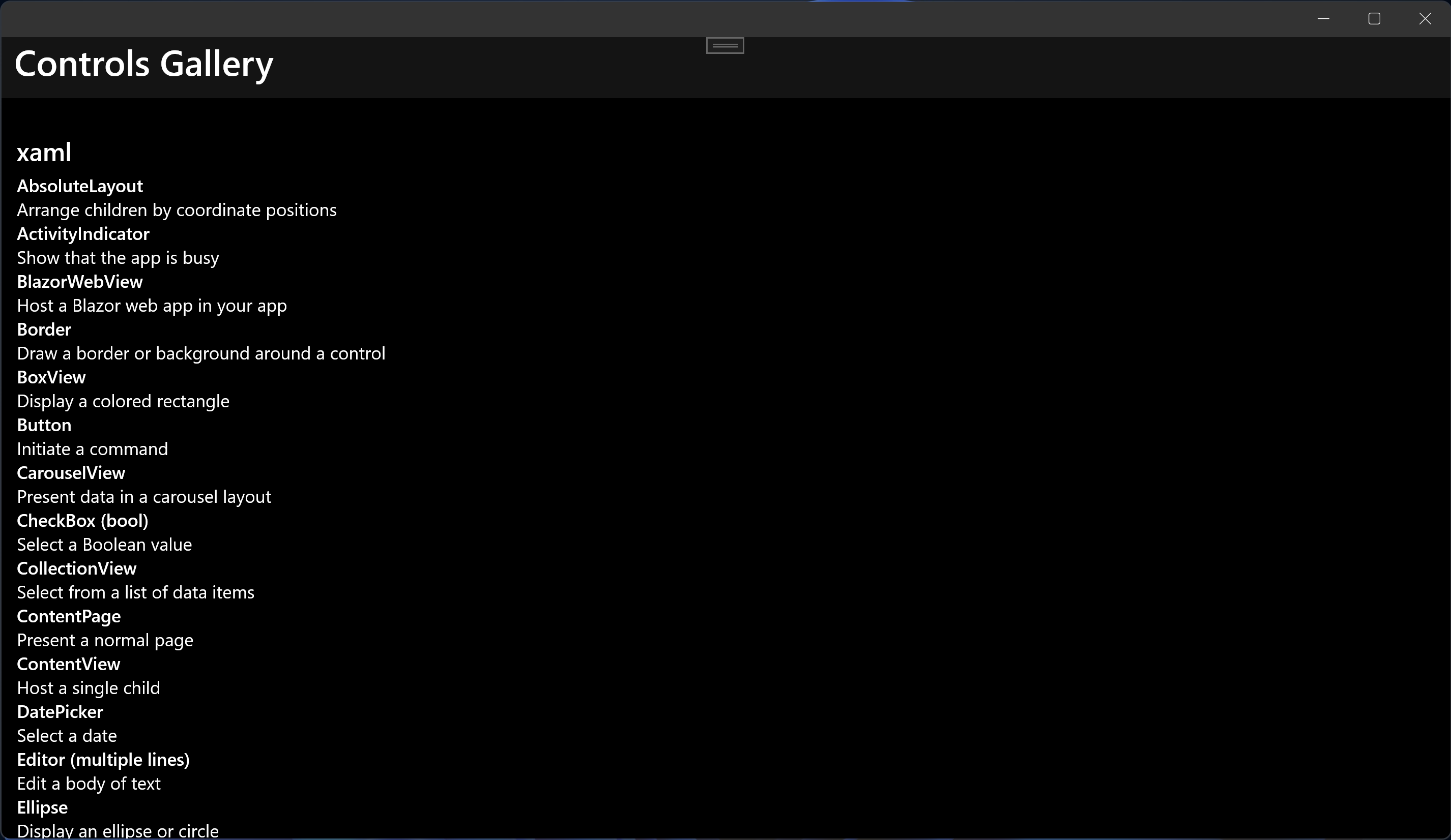The image size is (1451, 840).
Task: Open the BlazorWebView entry
Action: 80,282
